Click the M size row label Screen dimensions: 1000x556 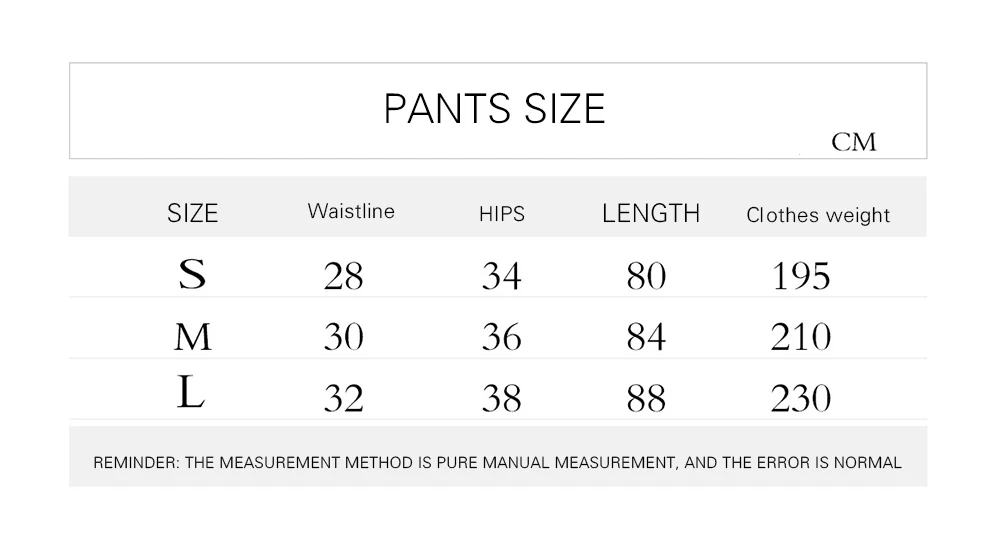193,337
